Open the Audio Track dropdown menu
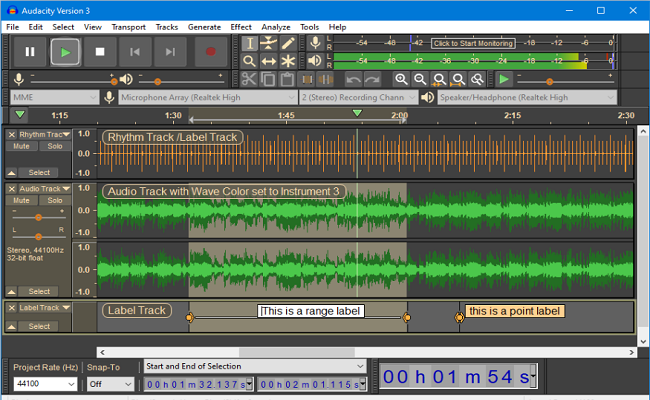This screenshot has height=400, width=650. [45, 189]
